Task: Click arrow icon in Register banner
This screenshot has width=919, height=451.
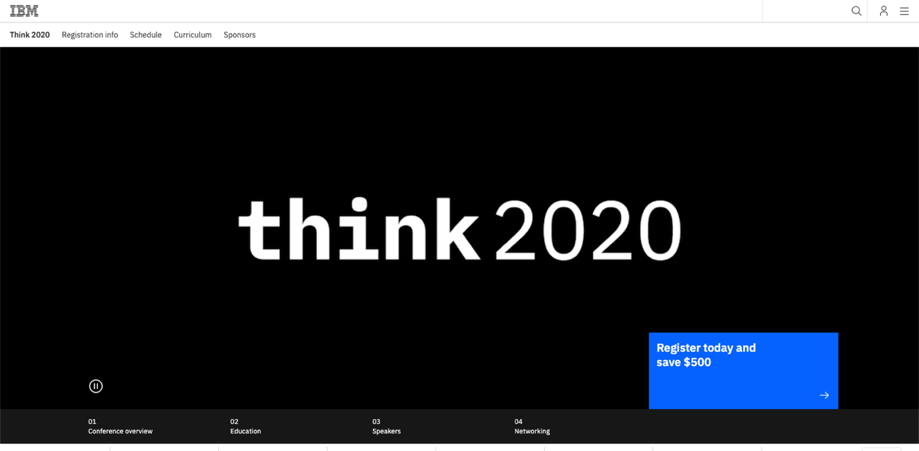Action: [x=824, y=395]
